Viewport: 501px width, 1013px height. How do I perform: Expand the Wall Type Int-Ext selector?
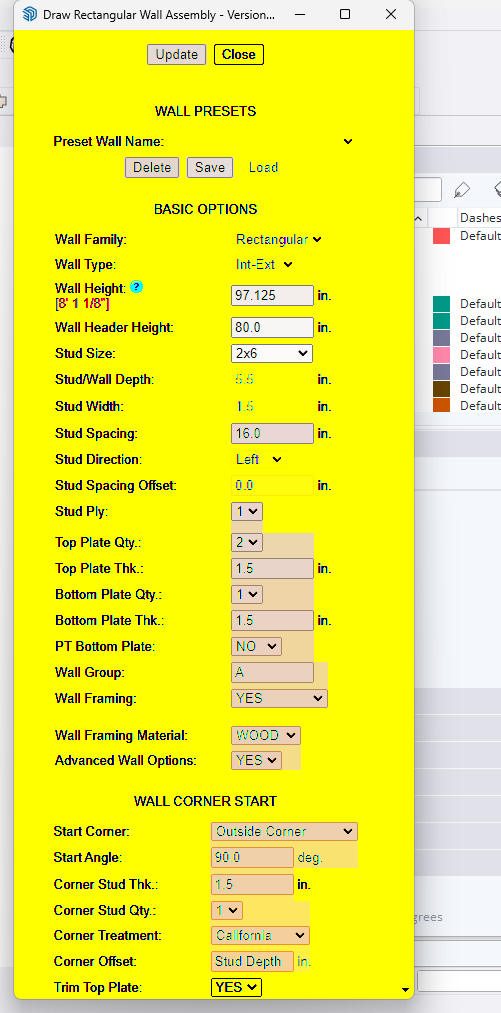(x=264, y=264)
